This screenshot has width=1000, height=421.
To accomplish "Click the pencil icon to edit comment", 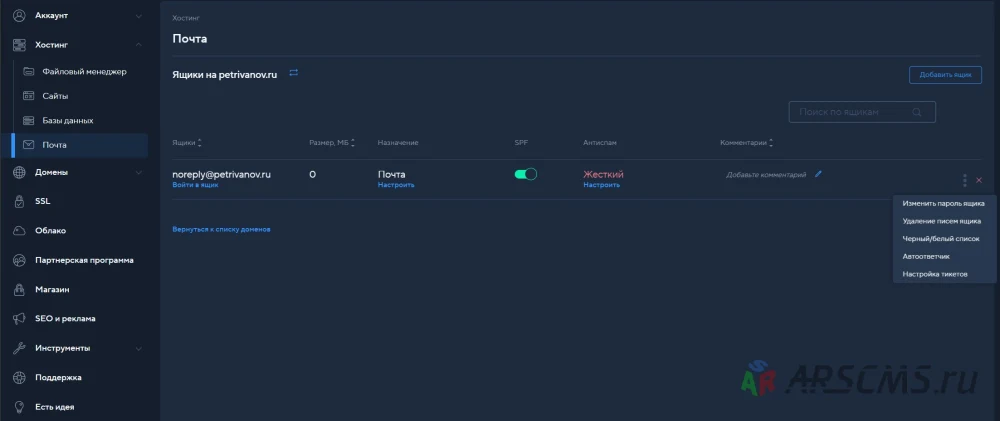I will tap(818, 174).
